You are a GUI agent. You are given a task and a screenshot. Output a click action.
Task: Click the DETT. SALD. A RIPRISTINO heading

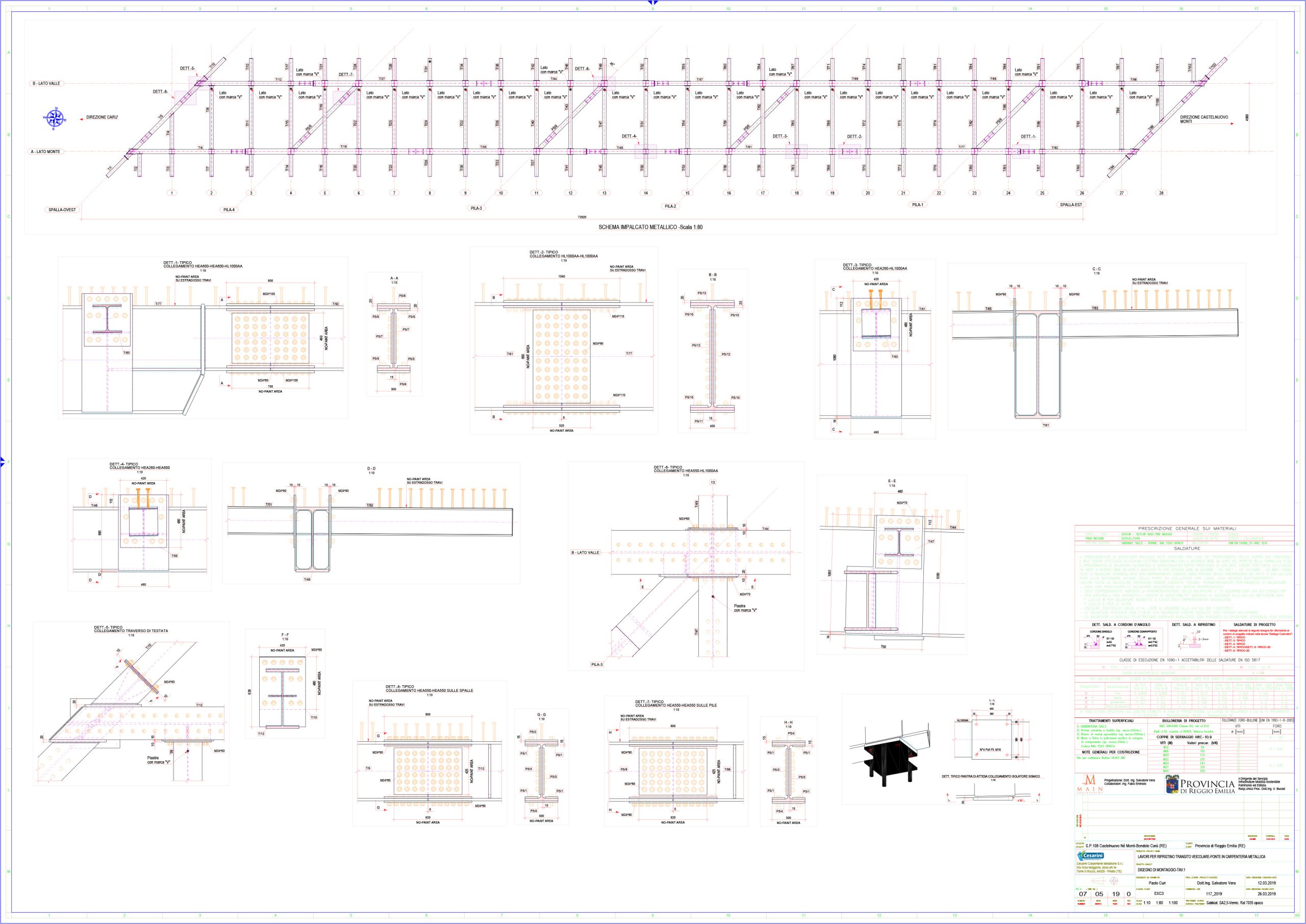(1194, 625)
